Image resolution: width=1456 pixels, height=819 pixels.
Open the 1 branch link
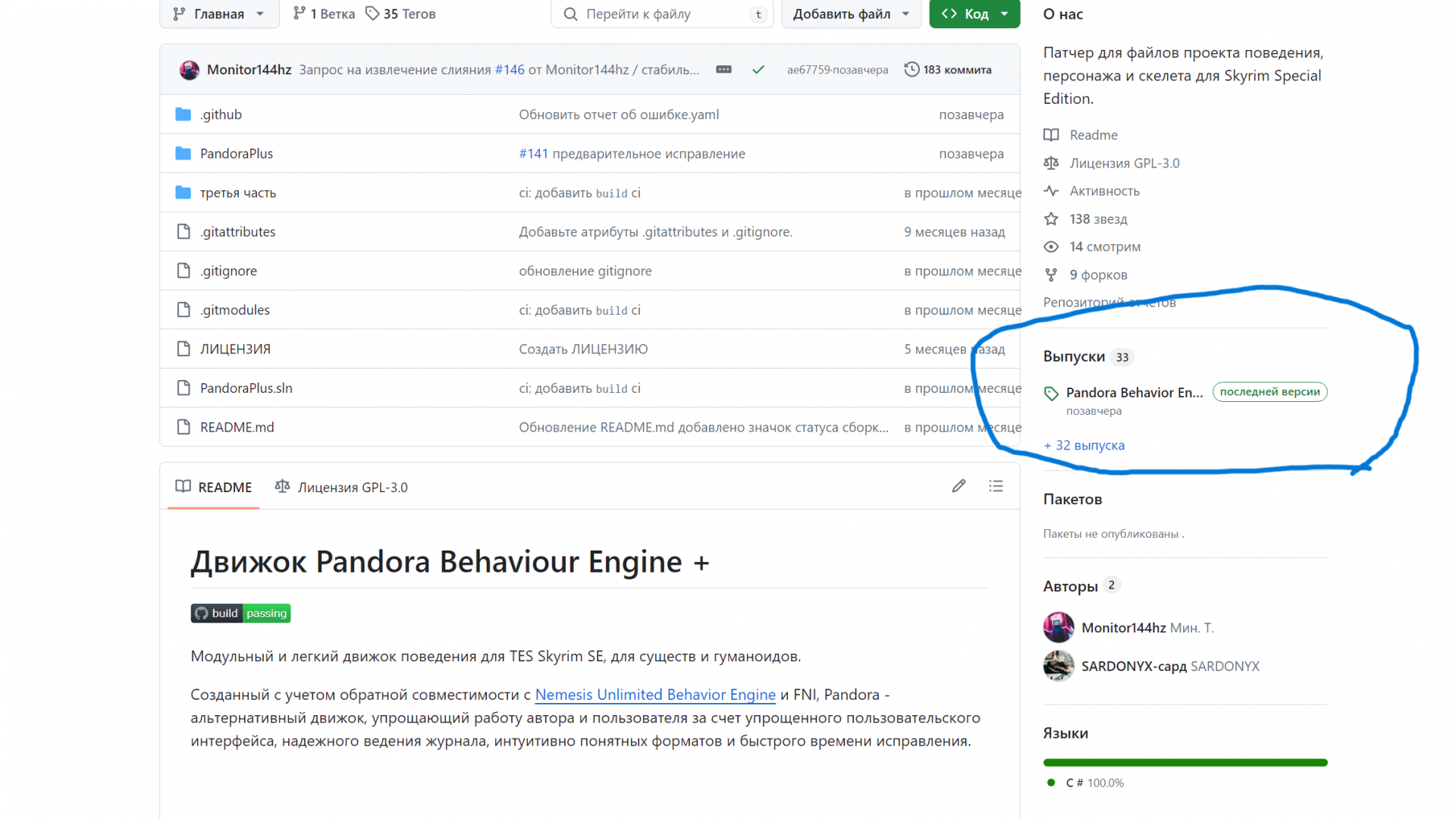pos(324,14)
